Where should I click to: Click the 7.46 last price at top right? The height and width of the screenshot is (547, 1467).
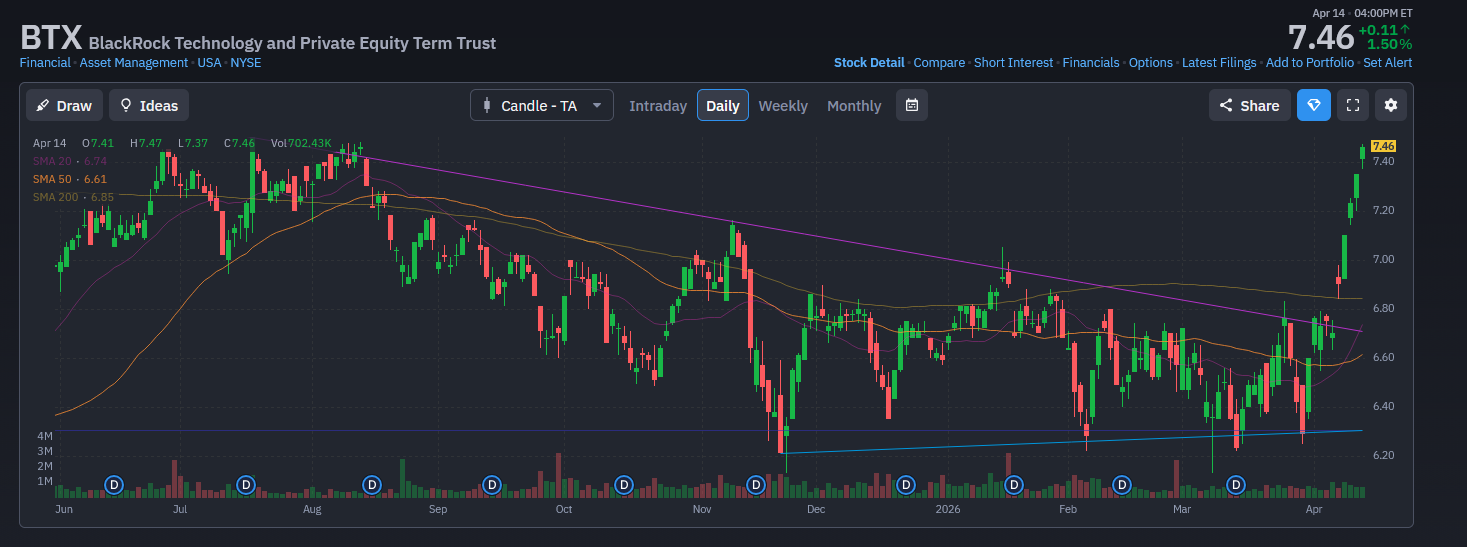pos(1320,38)
